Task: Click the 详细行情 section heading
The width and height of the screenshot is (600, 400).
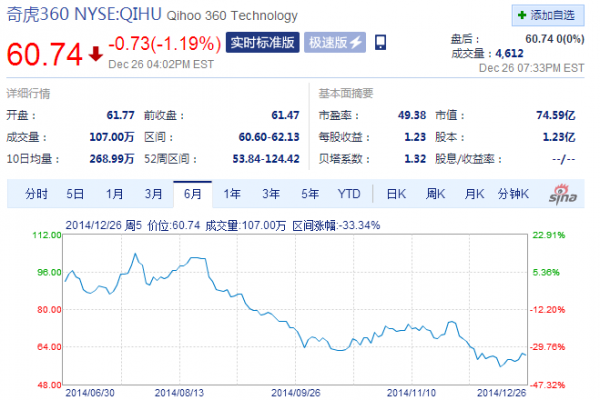Action: coord(28,93)
